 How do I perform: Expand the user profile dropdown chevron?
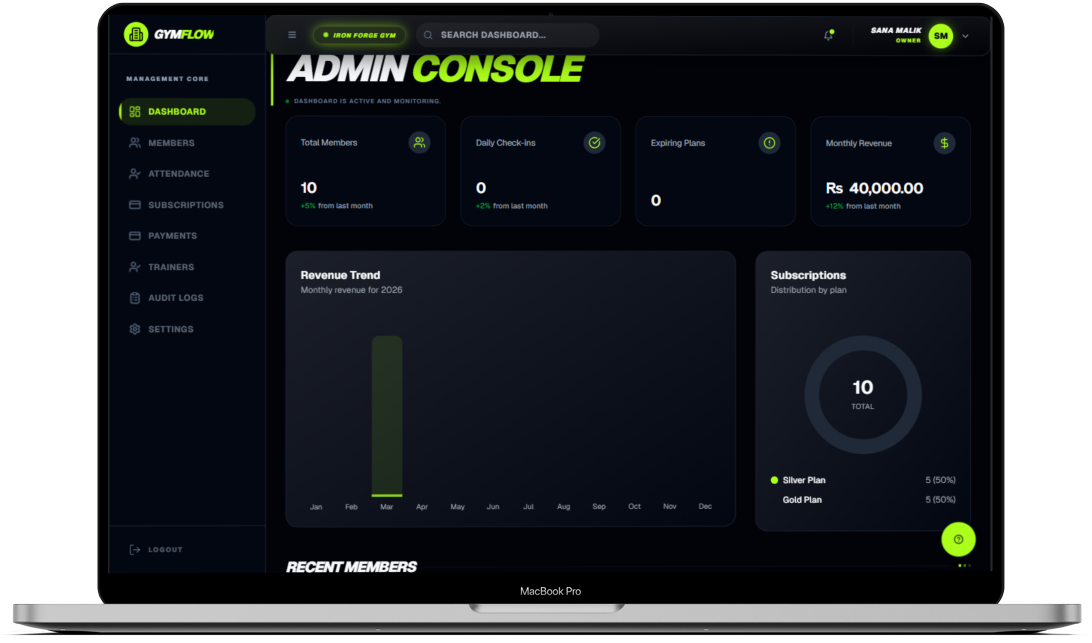point(965,36)
